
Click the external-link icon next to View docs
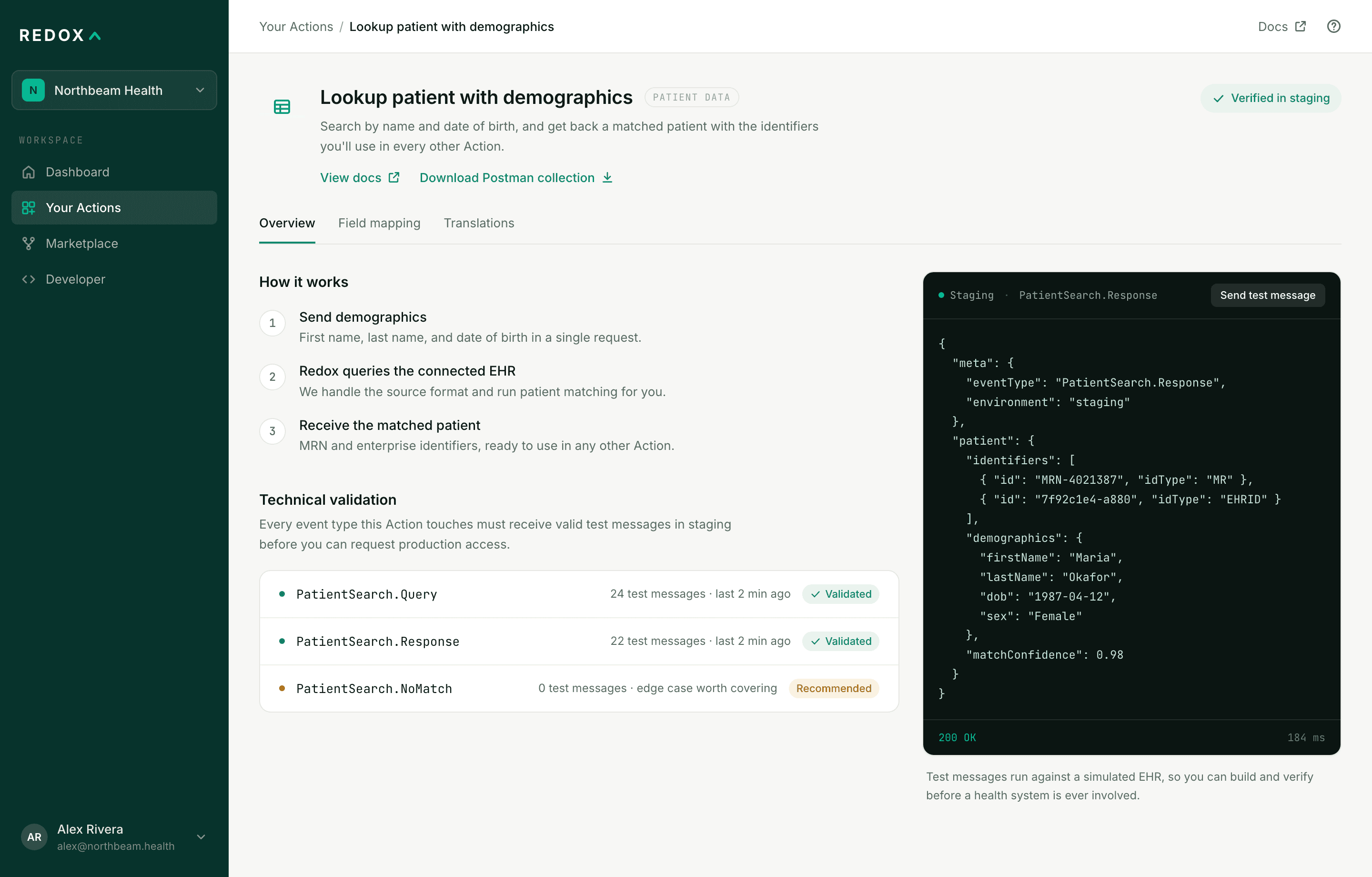pyautogui.click(x=393, y=177)
